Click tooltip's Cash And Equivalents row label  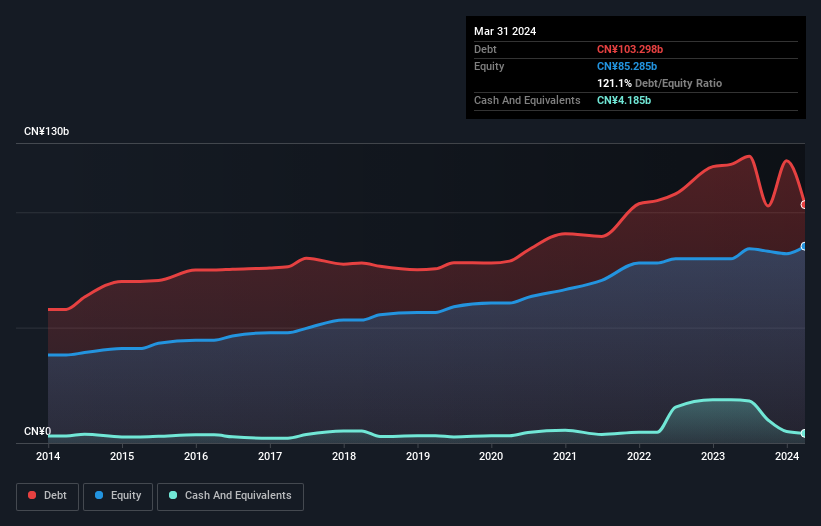(527, 100)
